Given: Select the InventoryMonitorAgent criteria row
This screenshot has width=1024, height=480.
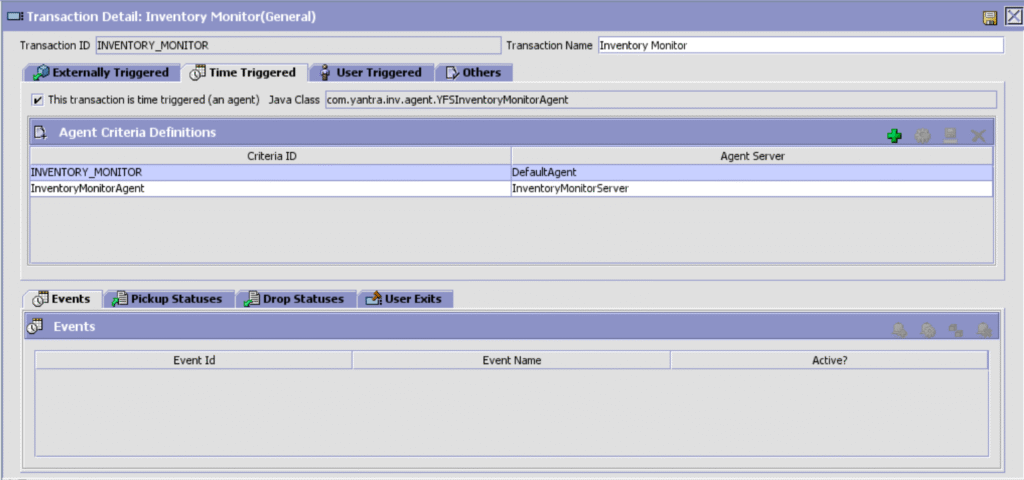Looking at the screenshot, I should 270,188.
